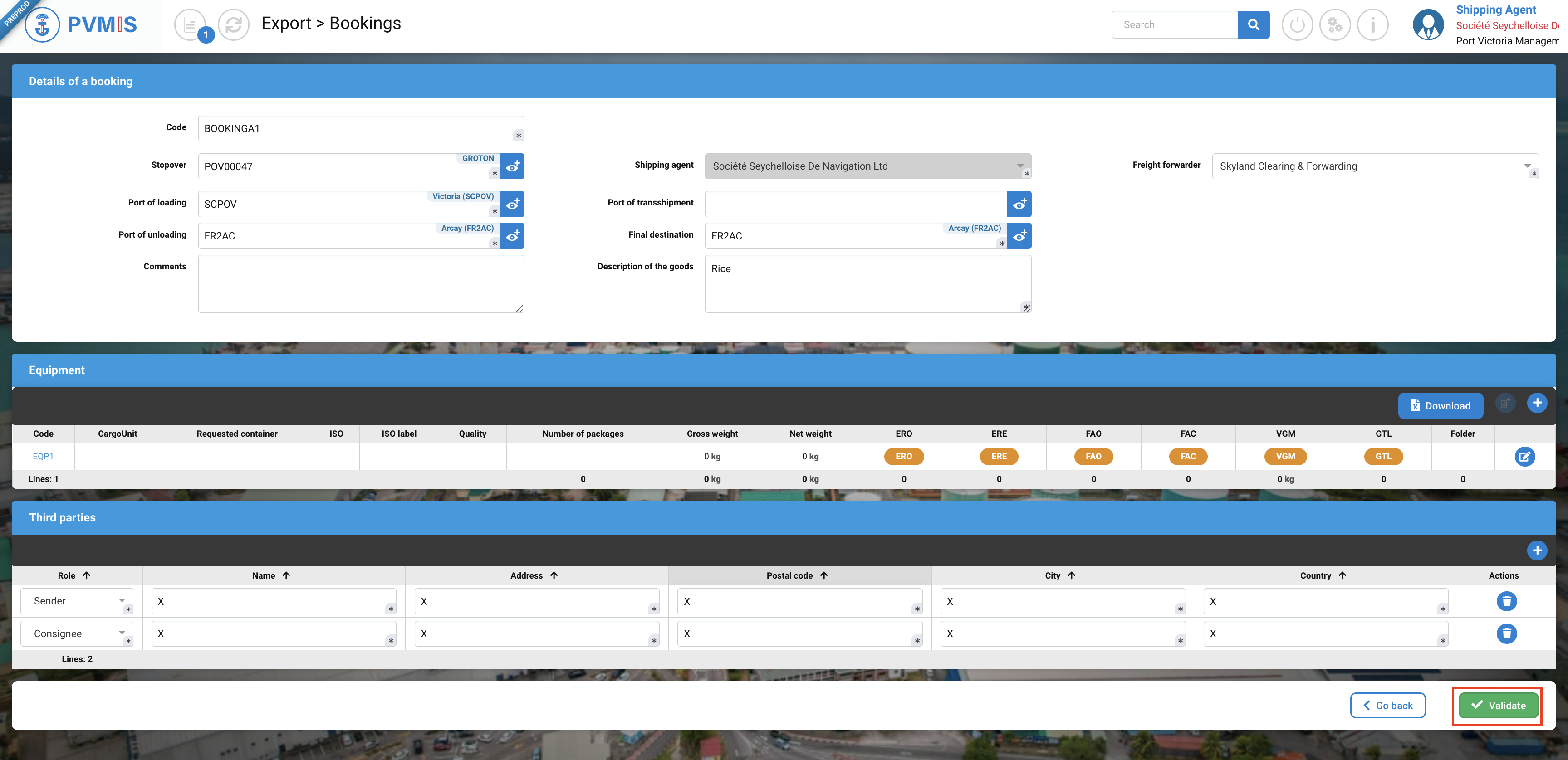Click eye-plus icon next to Stopover field
The image size is (1568, 760).
click(513, 166)
